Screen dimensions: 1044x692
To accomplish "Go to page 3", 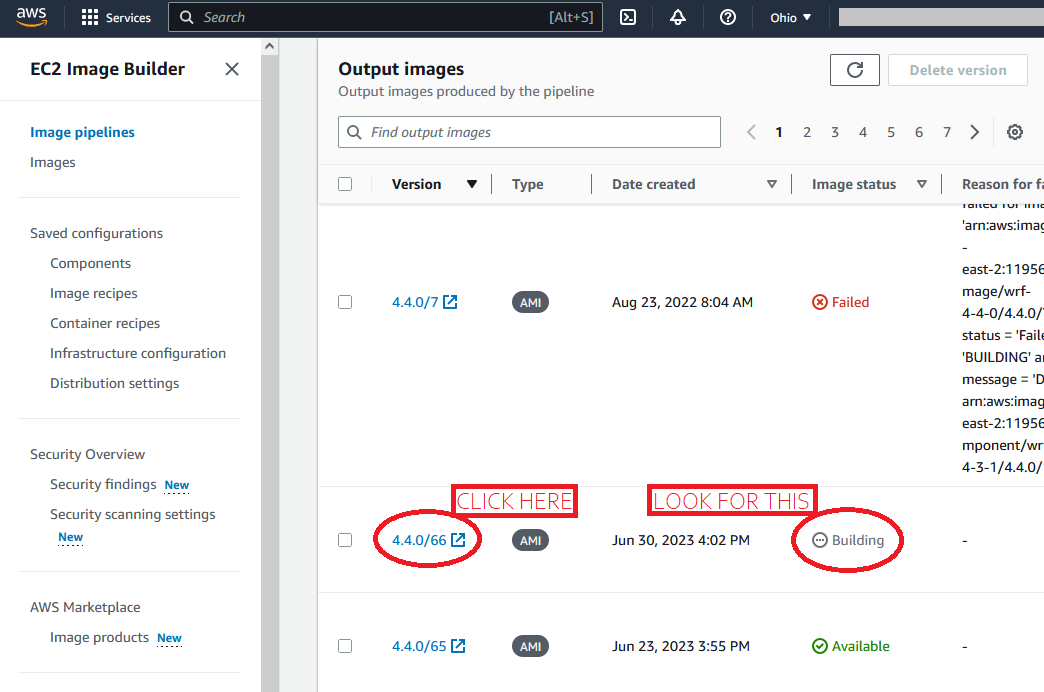I will (835, 132).
